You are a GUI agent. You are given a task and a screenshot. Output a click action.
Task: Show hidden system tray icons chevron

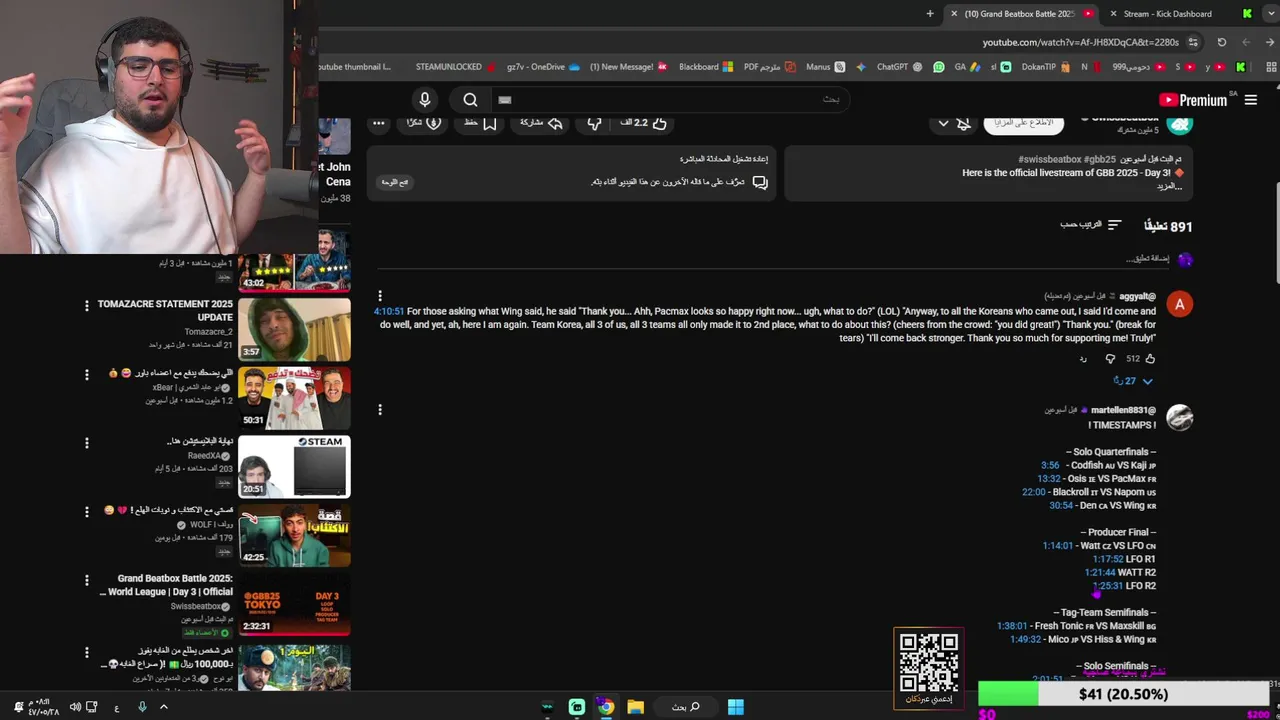[164, 707]
